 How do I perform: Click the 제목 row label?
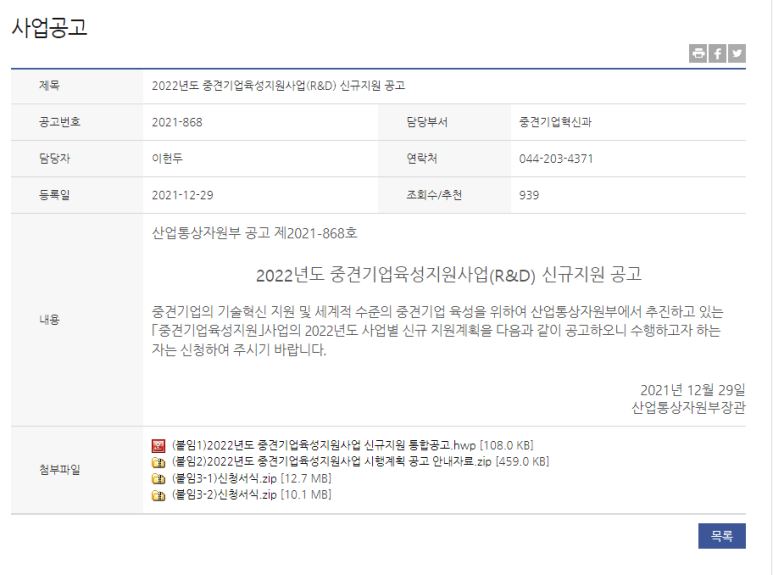[49, 85]
